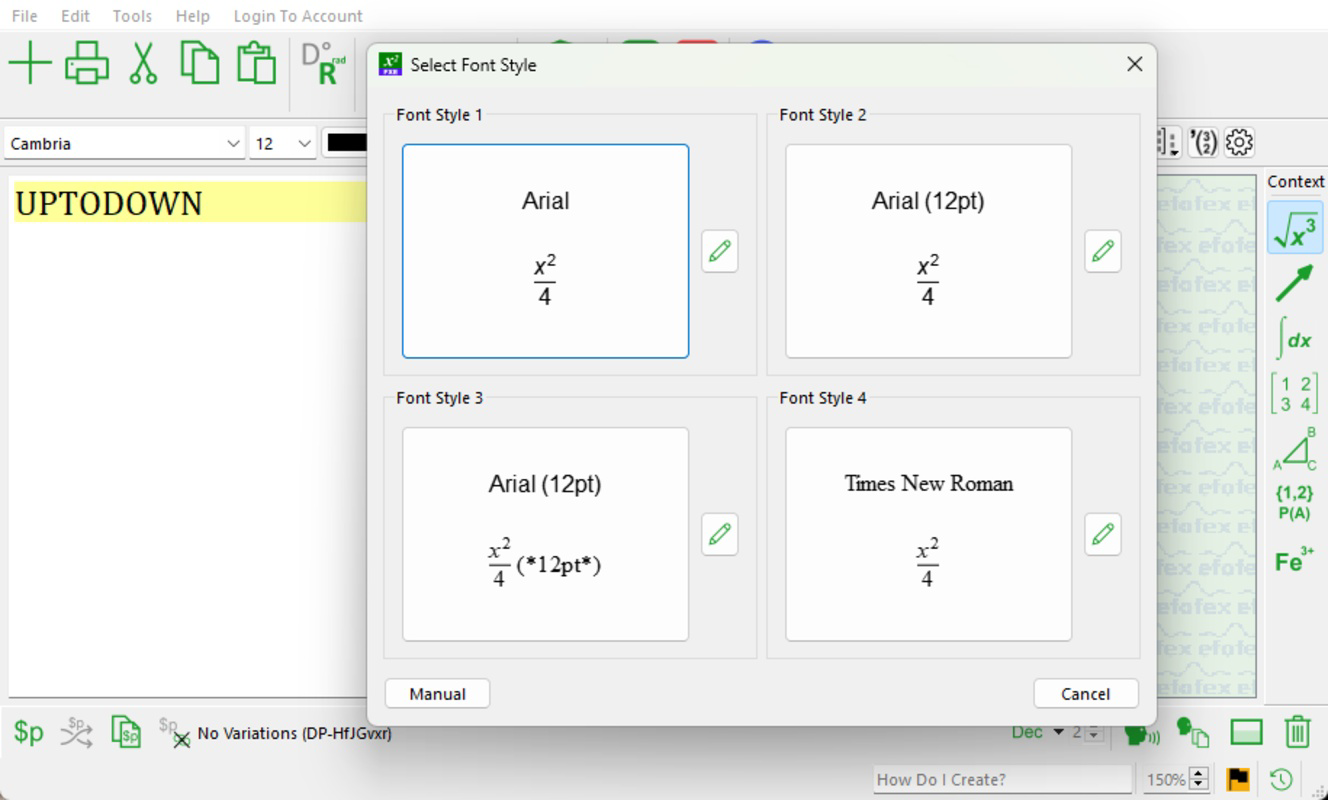Select the triangle ABC geometry context icon
The image size is (1328, 800).
pos(1295,448)
